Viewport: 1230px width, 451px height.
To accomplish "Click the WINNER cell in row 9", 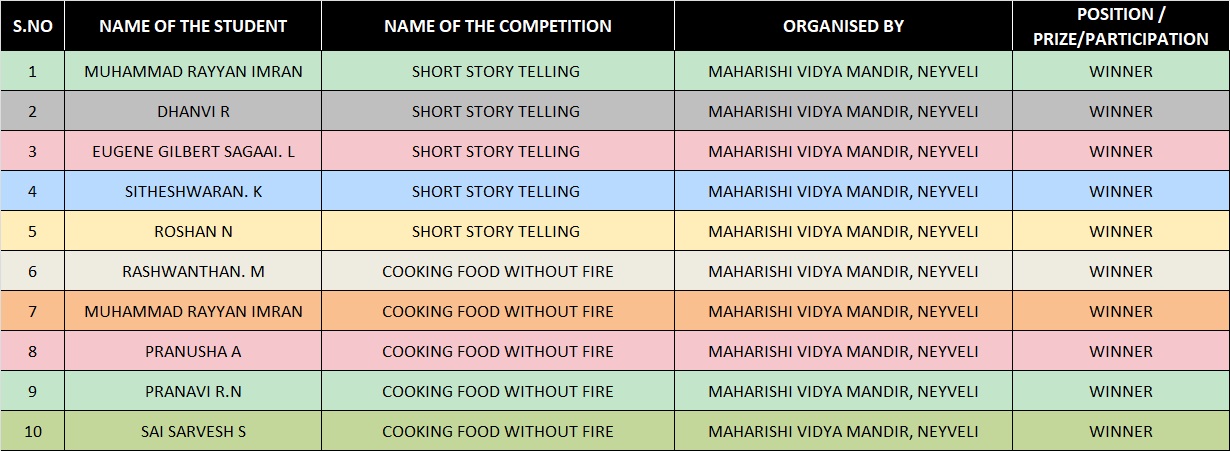I will (1120, 392).
